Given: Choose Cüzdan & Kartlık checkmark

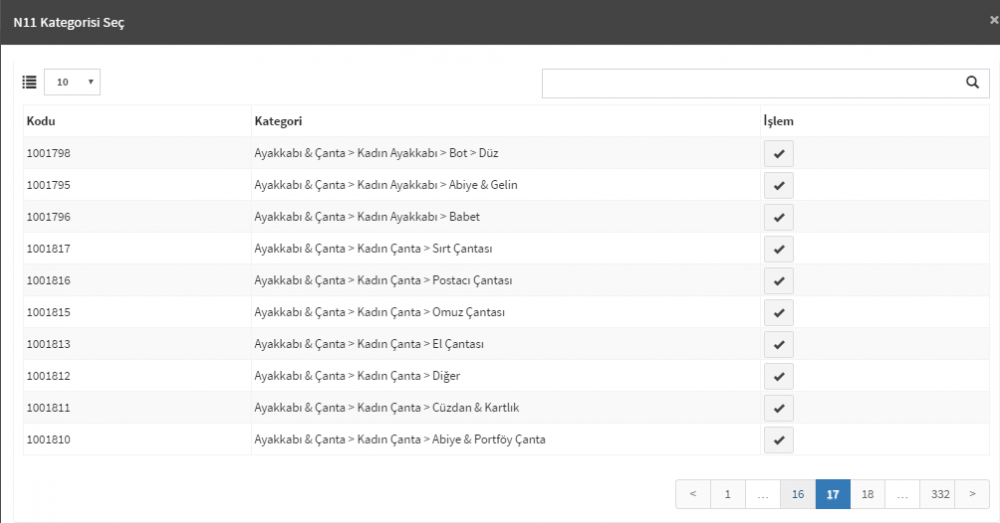Looking at the screenshot, I should coord(779,408).
